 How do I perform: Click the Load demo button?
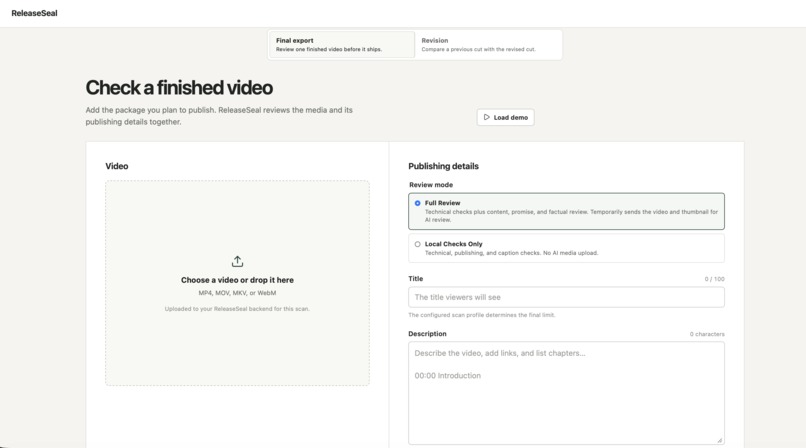[x=505, y=117]
